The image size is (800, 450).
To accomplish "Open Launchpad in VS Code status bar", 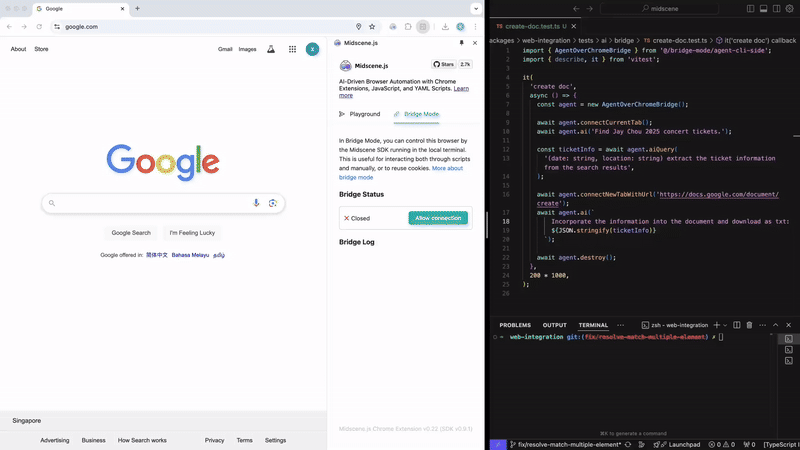I will (677, 444).
